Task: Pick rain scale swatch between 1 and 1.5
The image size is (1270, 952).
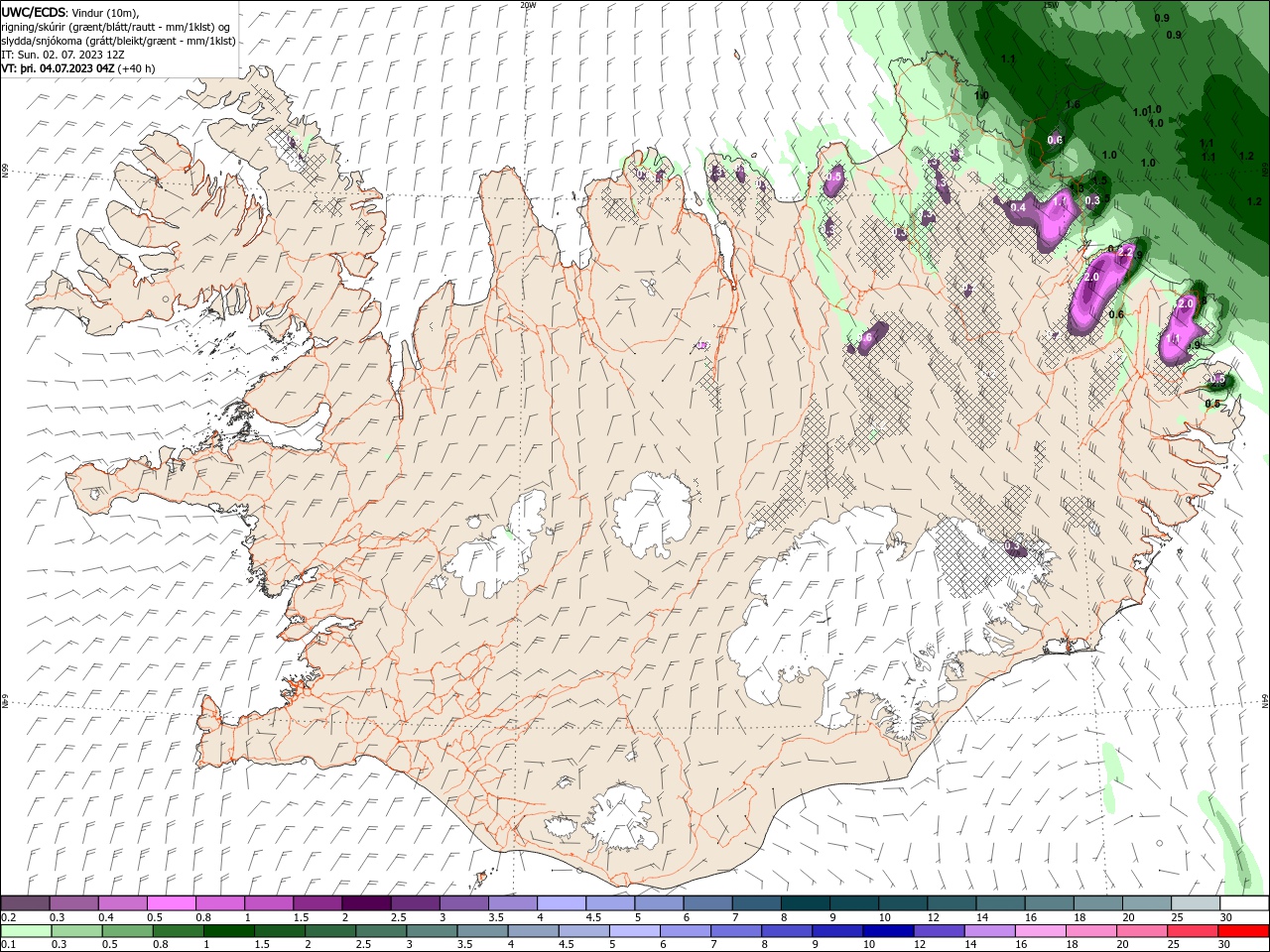Action: 228,931
